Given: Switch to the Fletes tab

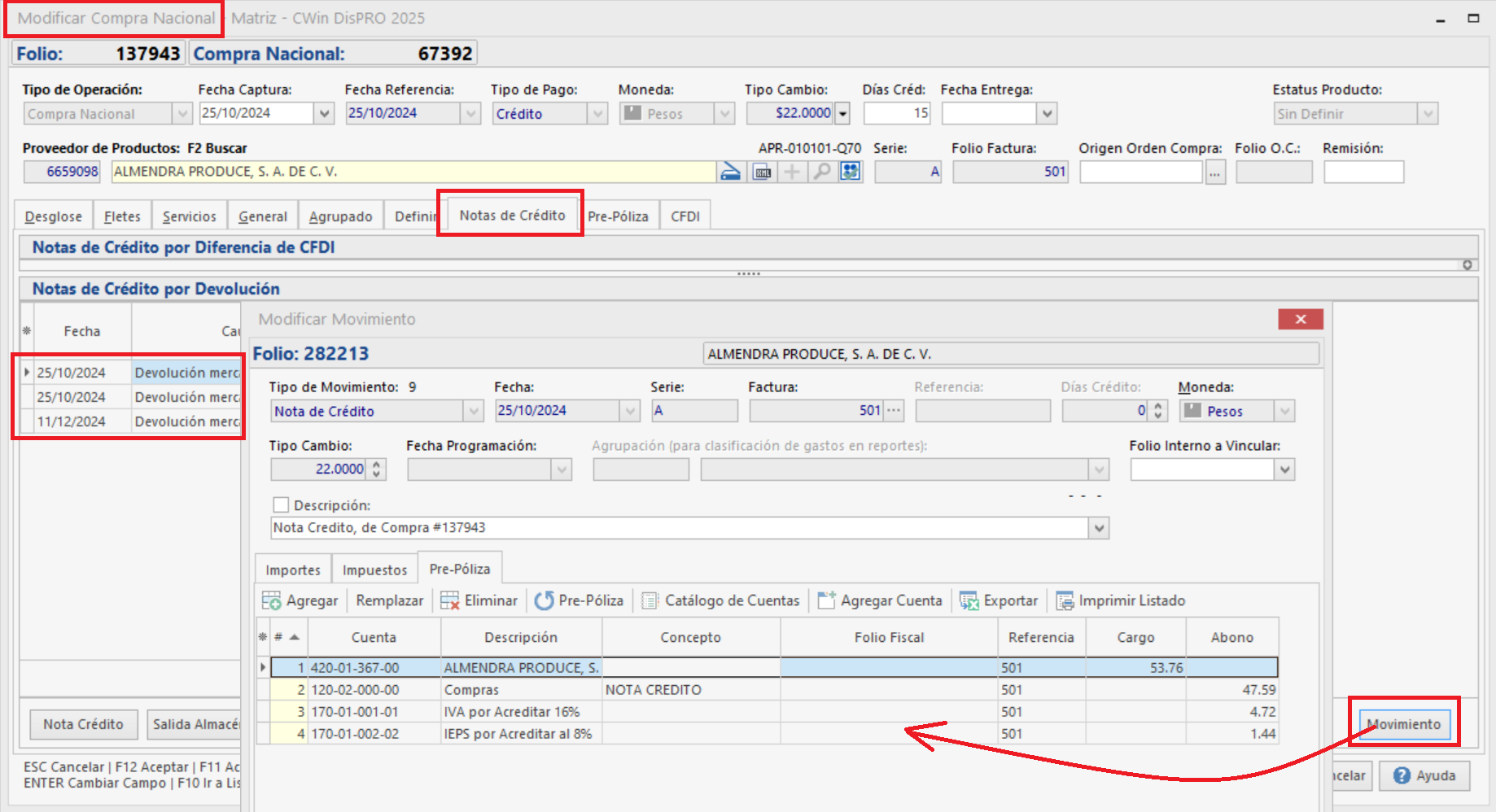Looking at the screenshot, I should click(122, 216).
